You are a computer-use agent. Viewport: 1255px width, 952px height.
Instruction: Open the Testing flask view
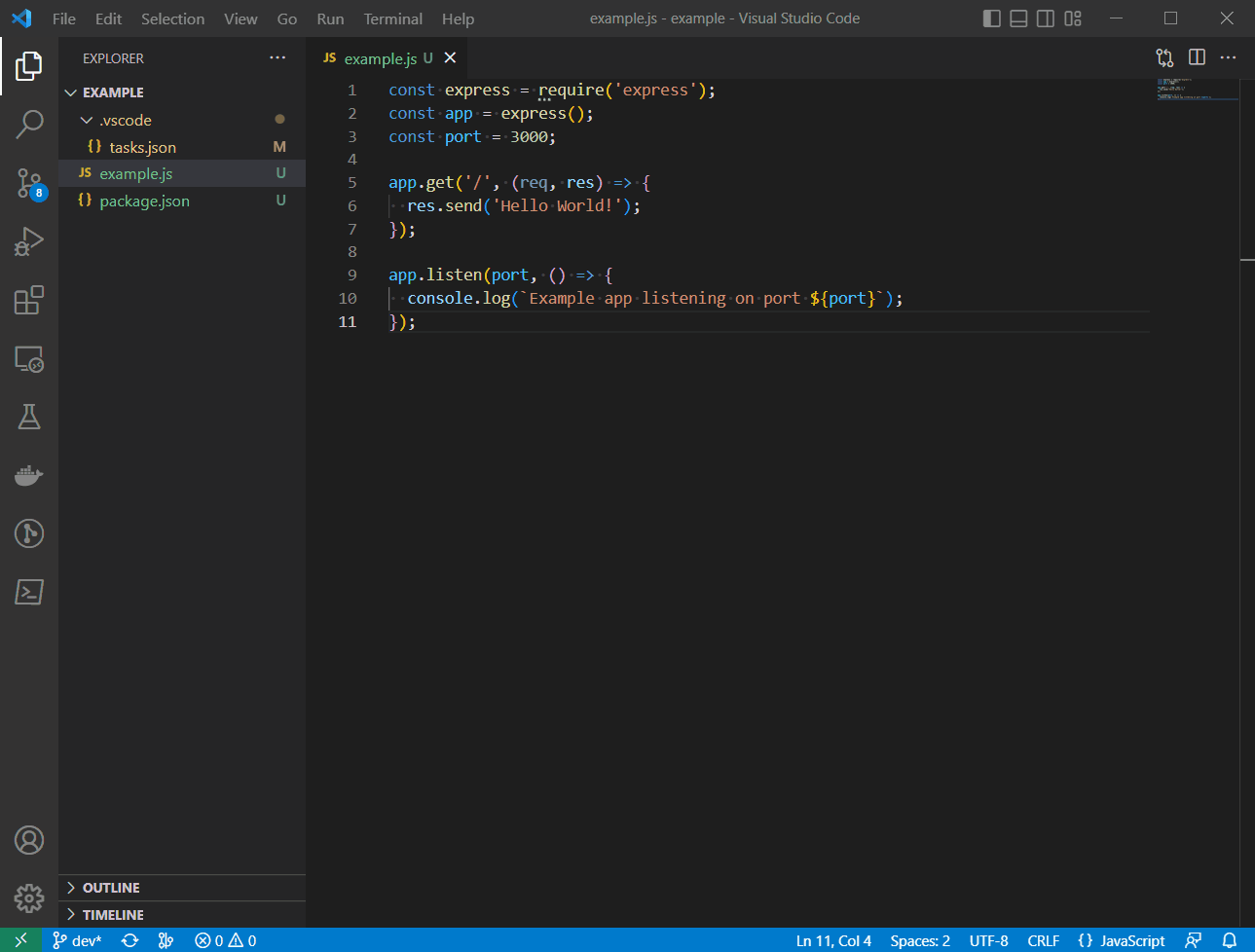[29, 417]
